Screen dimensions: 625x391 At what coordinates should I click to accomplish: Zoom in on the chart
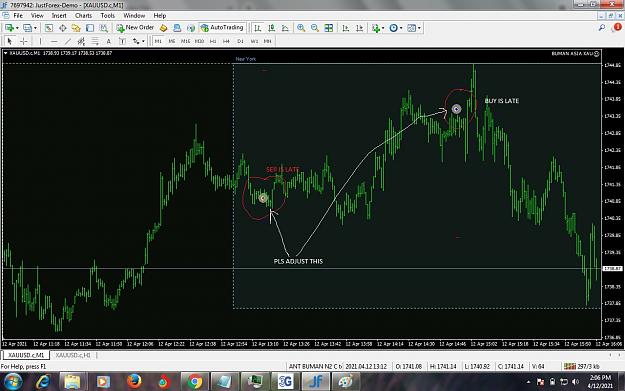click(301, 28)
